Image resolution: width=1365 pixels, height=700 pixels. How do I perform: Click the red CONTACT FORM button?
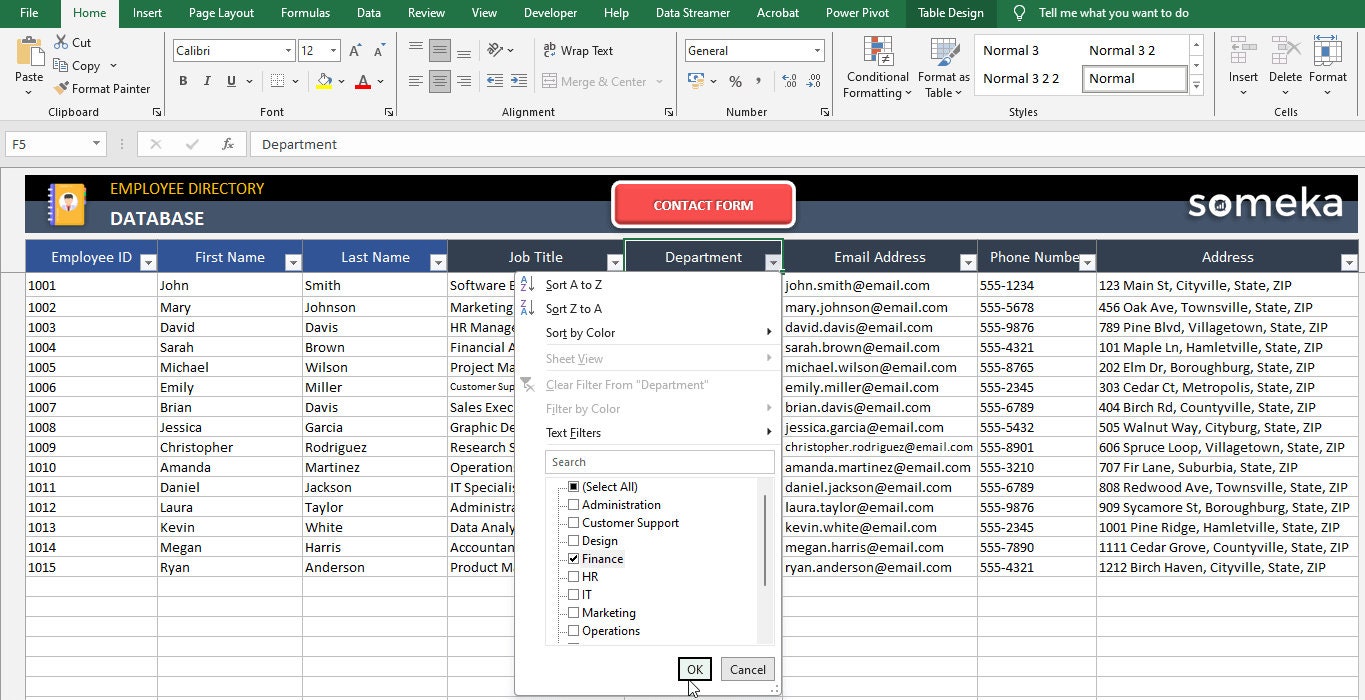click(703, 205)
